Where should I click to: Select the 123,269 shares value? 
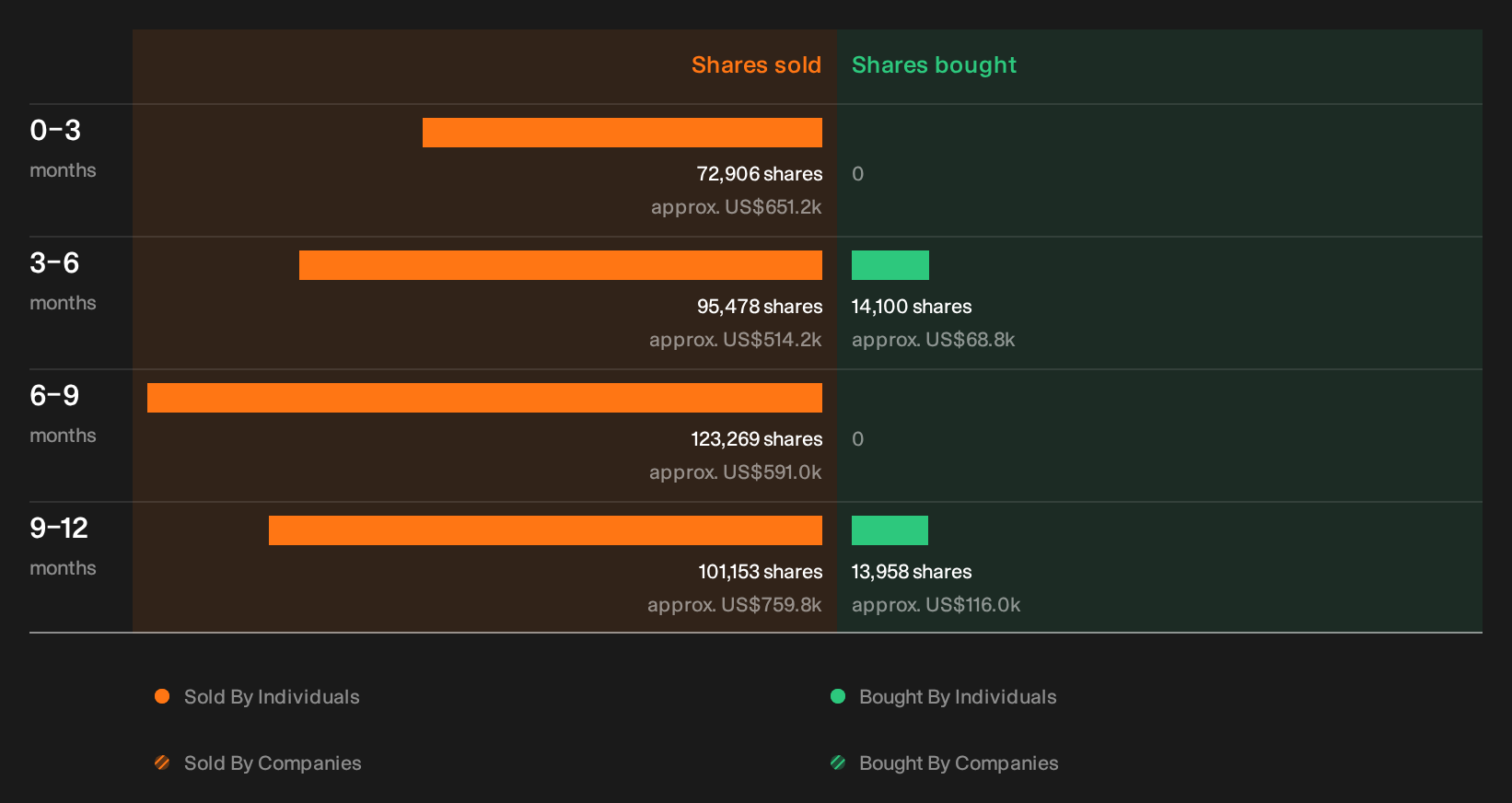coord(757,439)
